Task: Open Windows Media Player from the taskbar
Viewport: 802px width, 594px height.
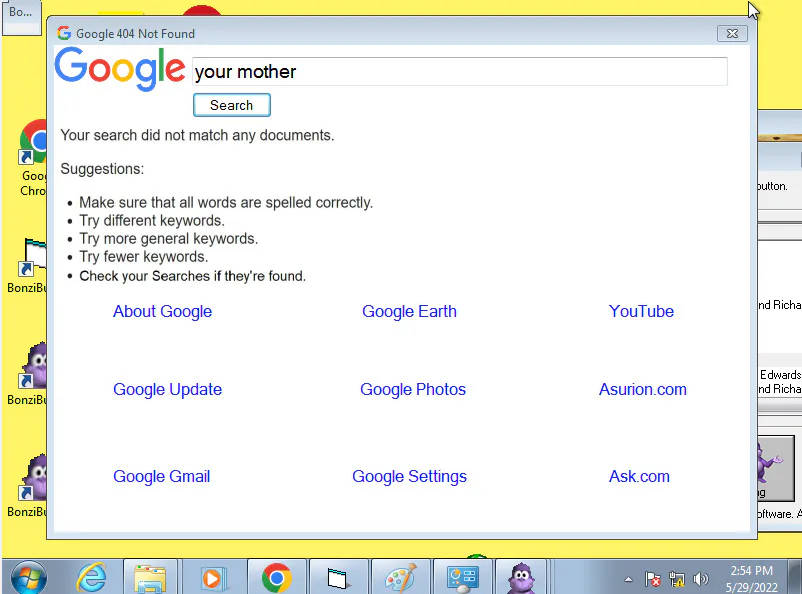Action: pos(212,579)
